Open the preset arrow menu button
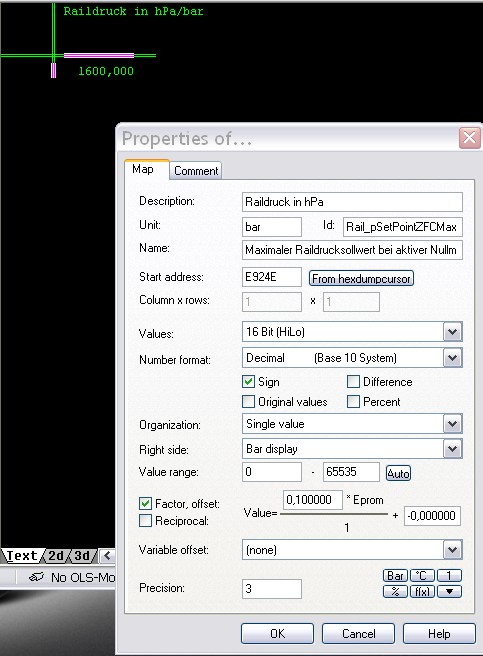Viewport: 483px width, 656px height. (449, 592)
